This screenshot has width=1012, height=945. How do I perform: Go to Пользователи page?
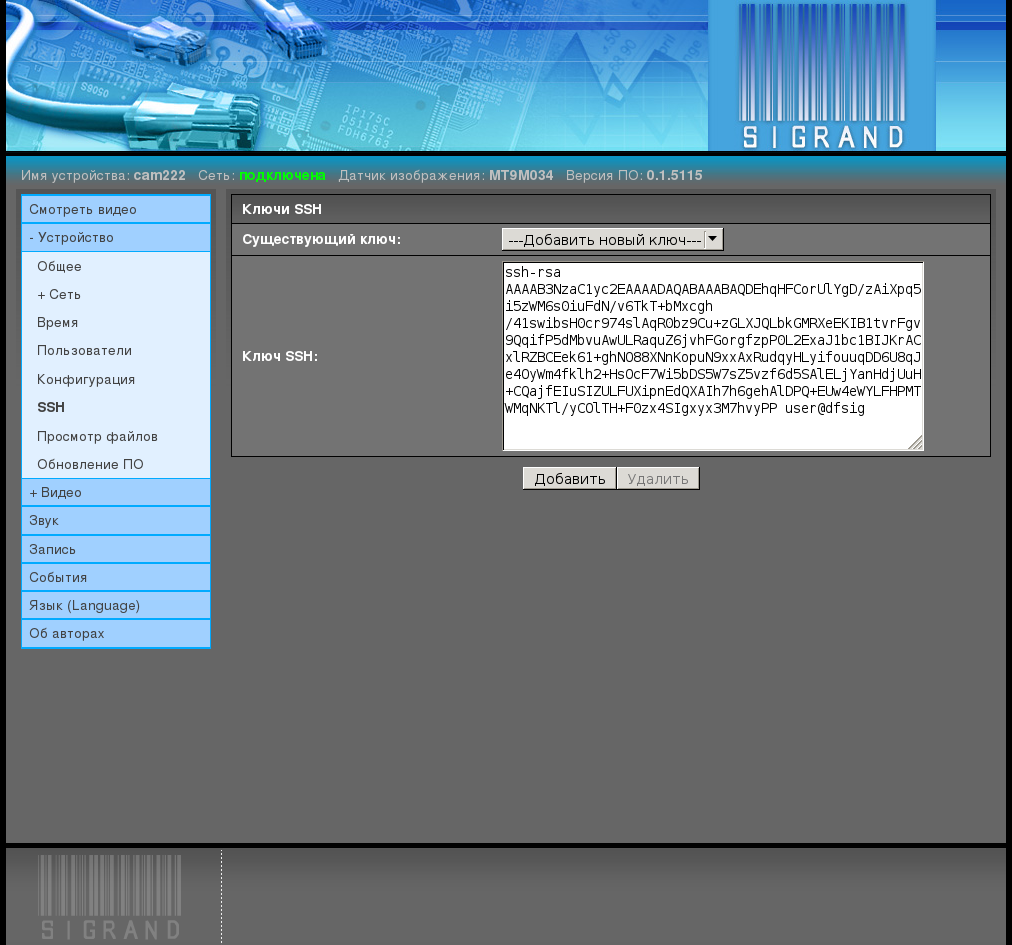[85, 351]
